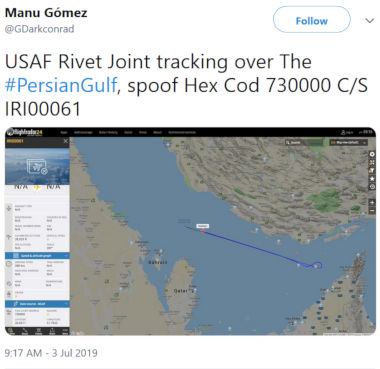Visit the @GDarkconrad profile handle
Image resolution: width=380 pixels, height=369 pixels.
click(39, 29)
